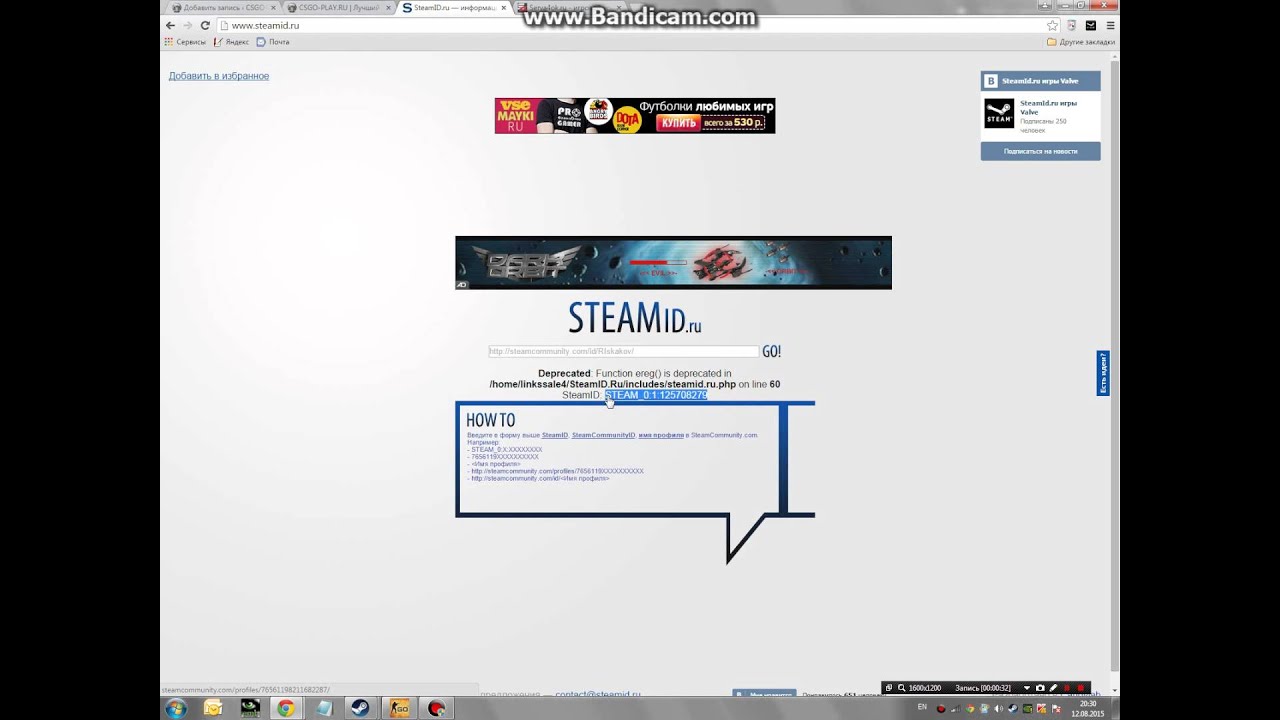Open the Сервисы apps shortcut
The height and width of the screenshot is (720, 1280).
point(185,42)
